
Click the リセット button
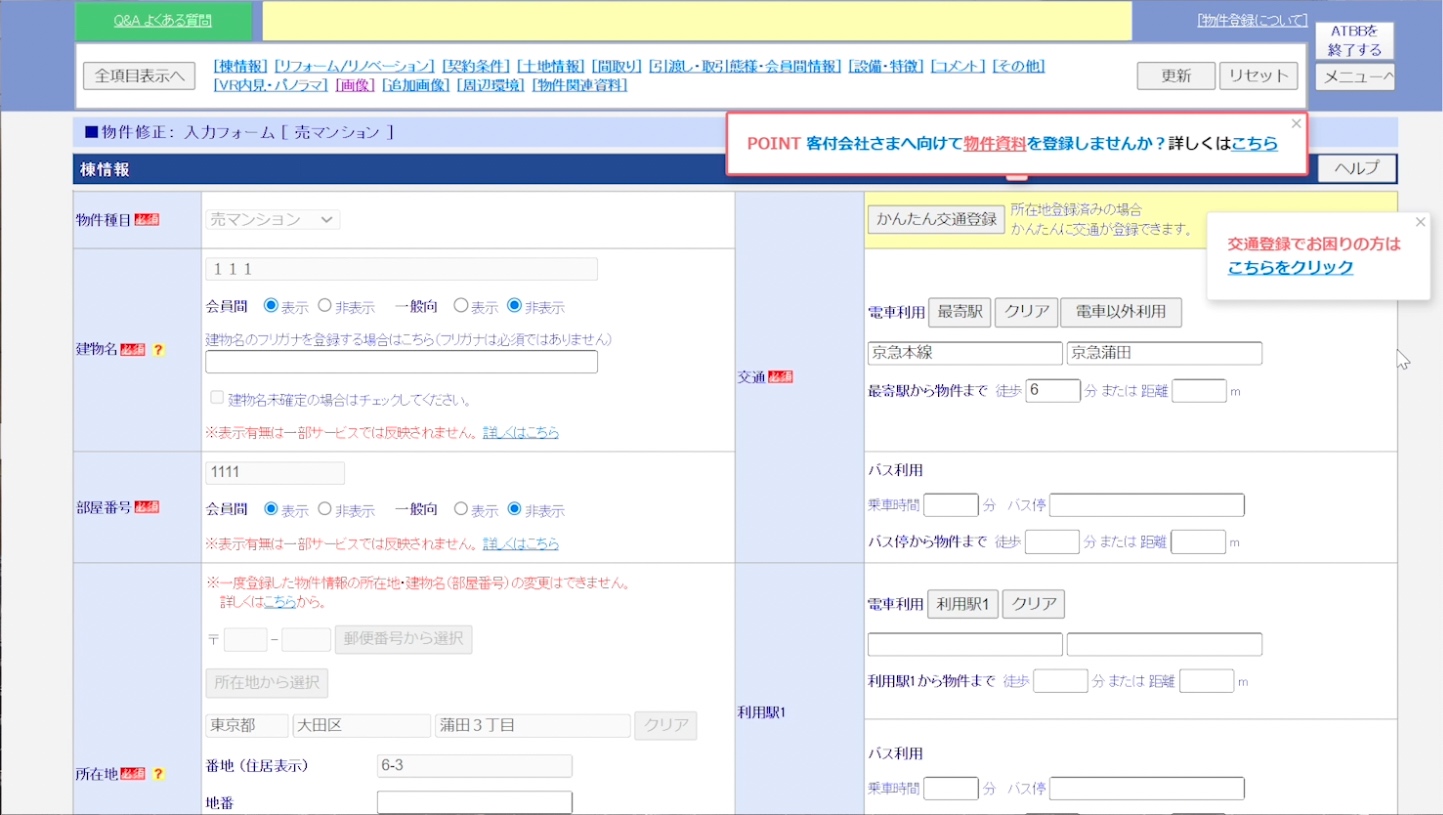tap(1258, 76)
